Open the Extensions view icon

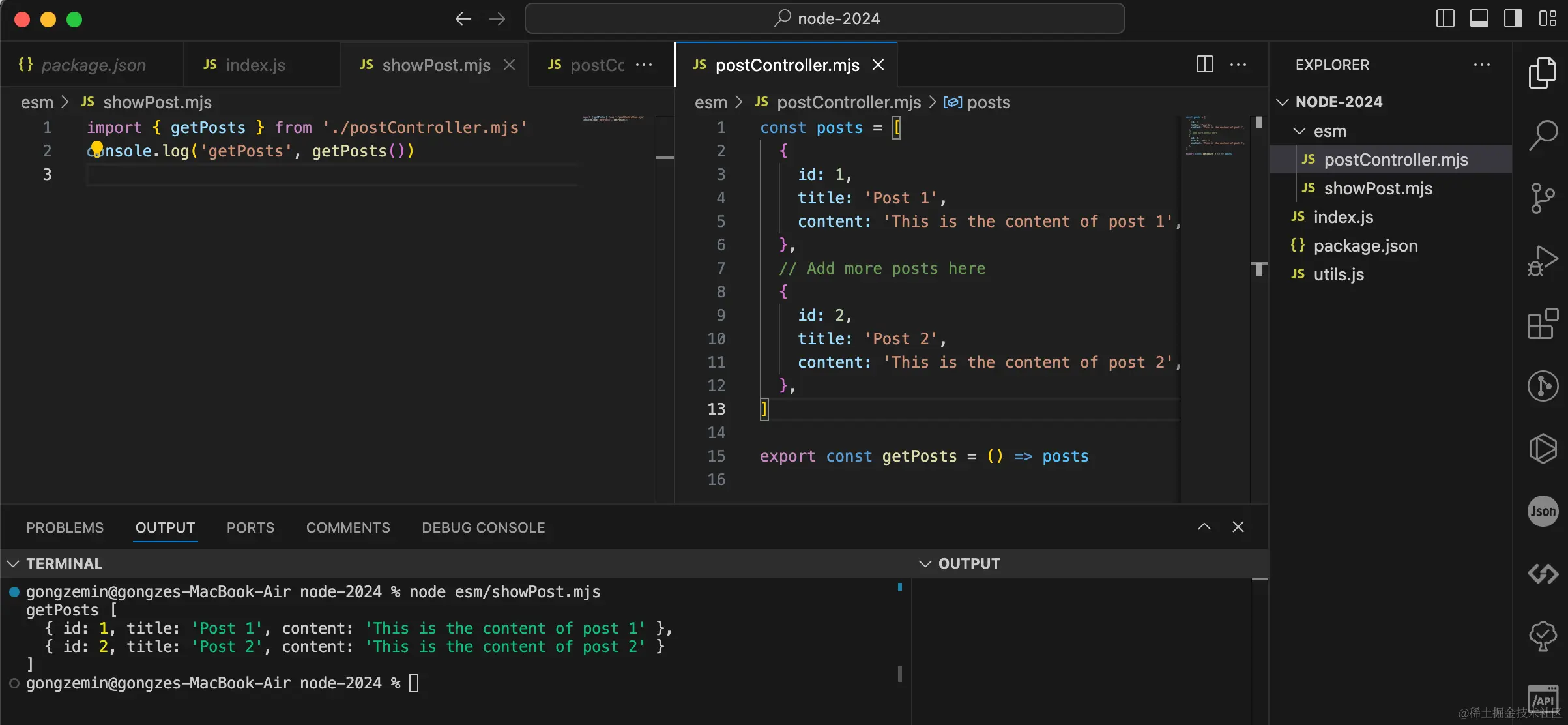click(x=1543, y=324)
